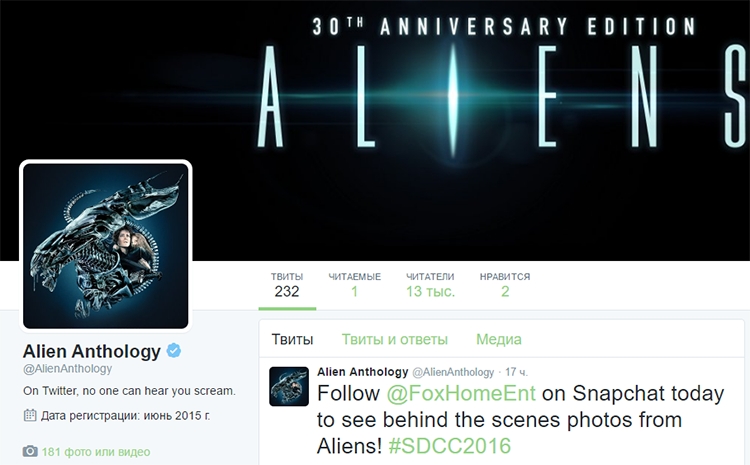Open the Нравится likes count
The width and height of the screenshot is (750, 465).
(x=505, y=285)
